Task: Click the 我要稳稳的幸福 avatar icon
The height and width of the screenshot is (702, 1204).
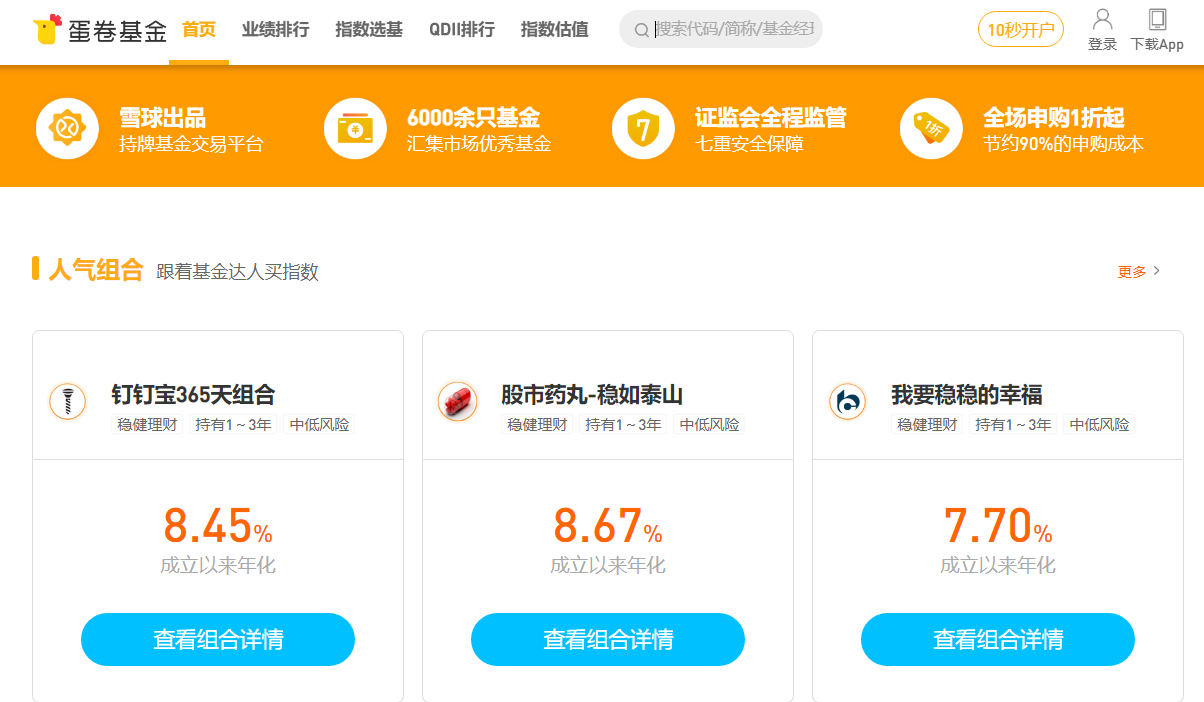Action: [x=848, y=402]
